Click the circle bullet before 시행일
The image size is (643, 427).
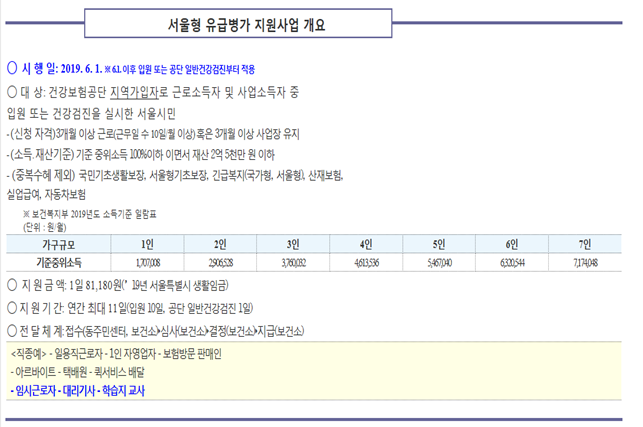point(12,67)
